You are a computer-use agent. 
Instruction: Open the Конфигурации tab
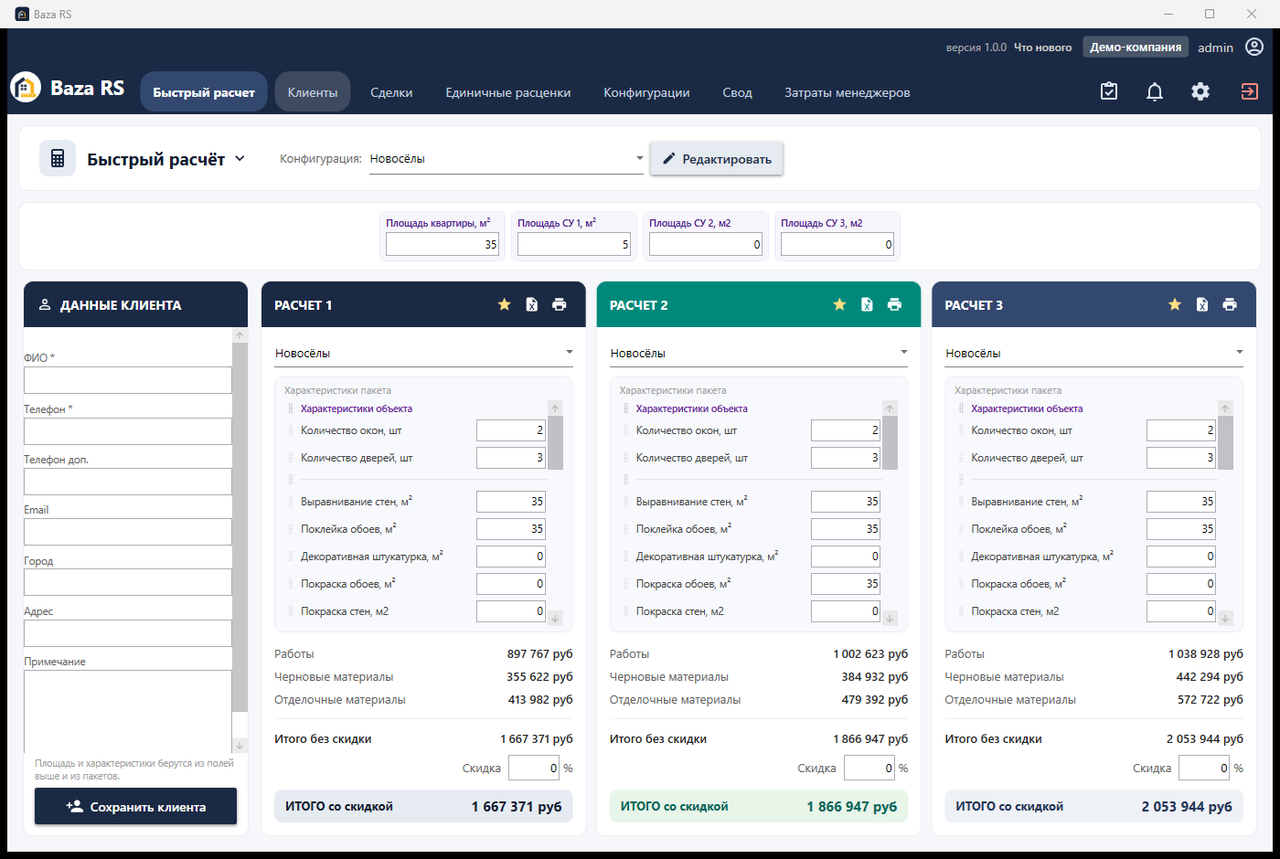pyautogui.click(x=647, y=92)
